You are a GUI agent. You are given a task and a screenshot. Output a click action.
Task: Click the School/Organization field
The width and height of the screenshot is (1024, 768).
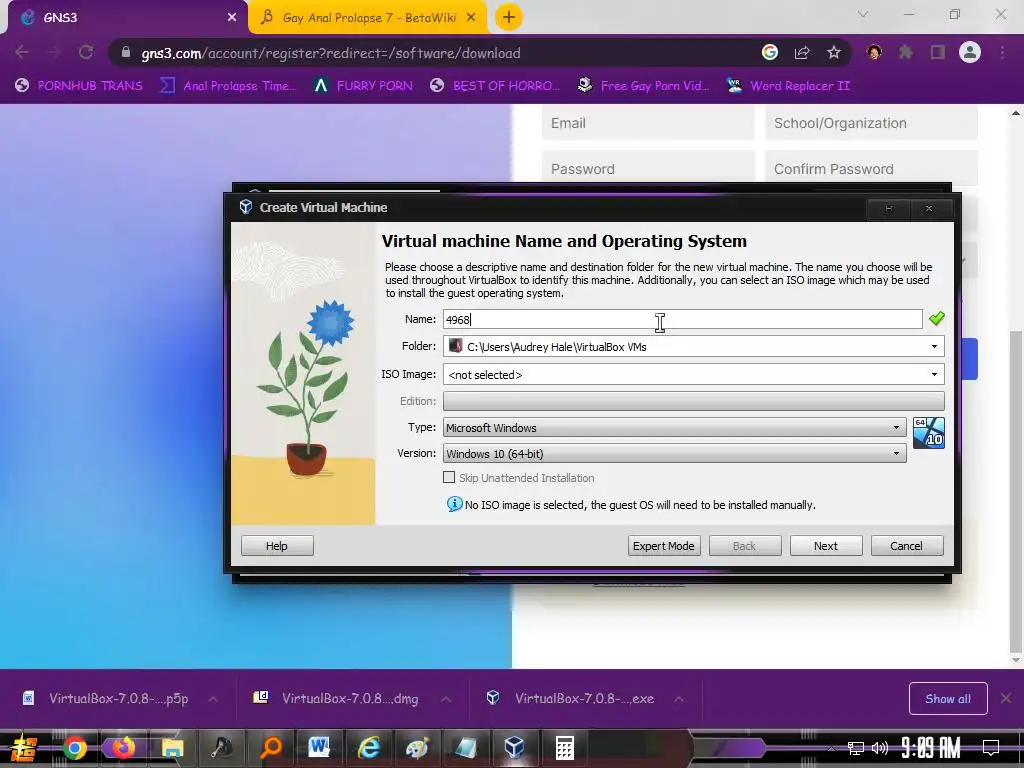click(x=871, y=123)
